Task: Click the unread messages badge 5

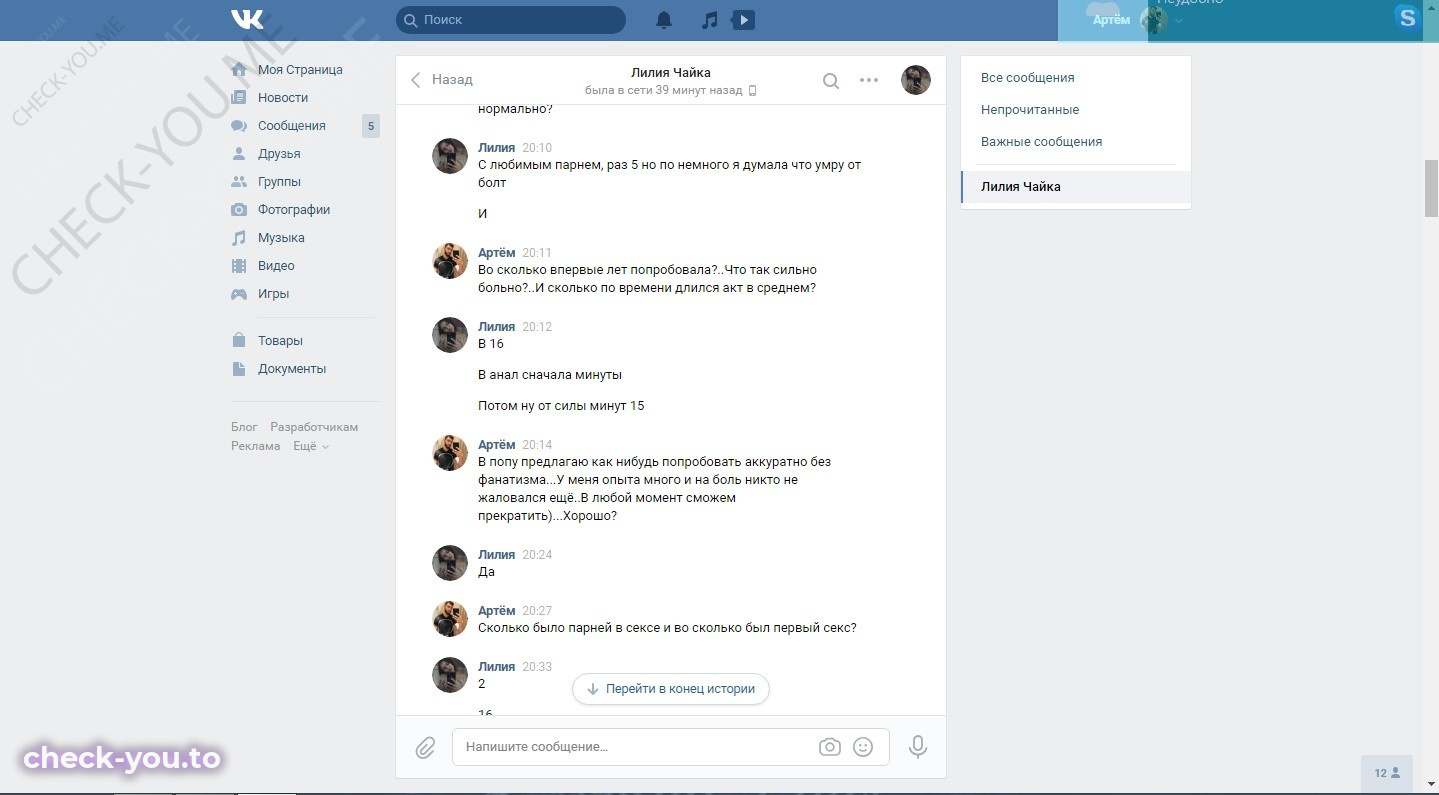Action: coord(371,126)
